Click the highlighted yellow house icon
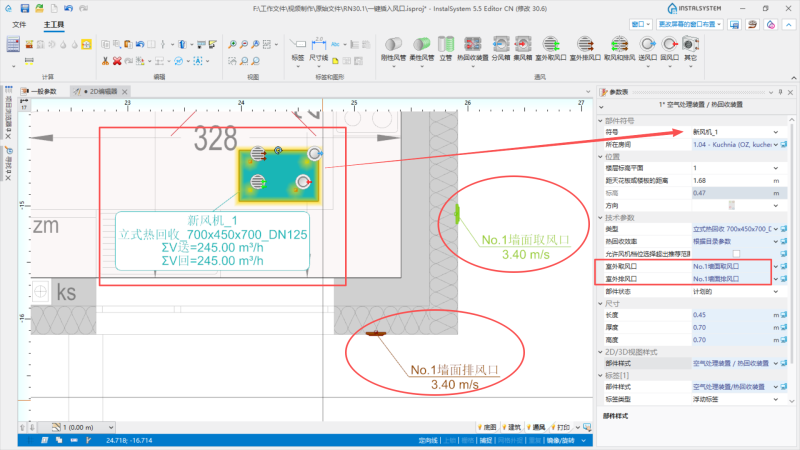Viewport: 800px width, 450px height. click(x=86, y=44)
